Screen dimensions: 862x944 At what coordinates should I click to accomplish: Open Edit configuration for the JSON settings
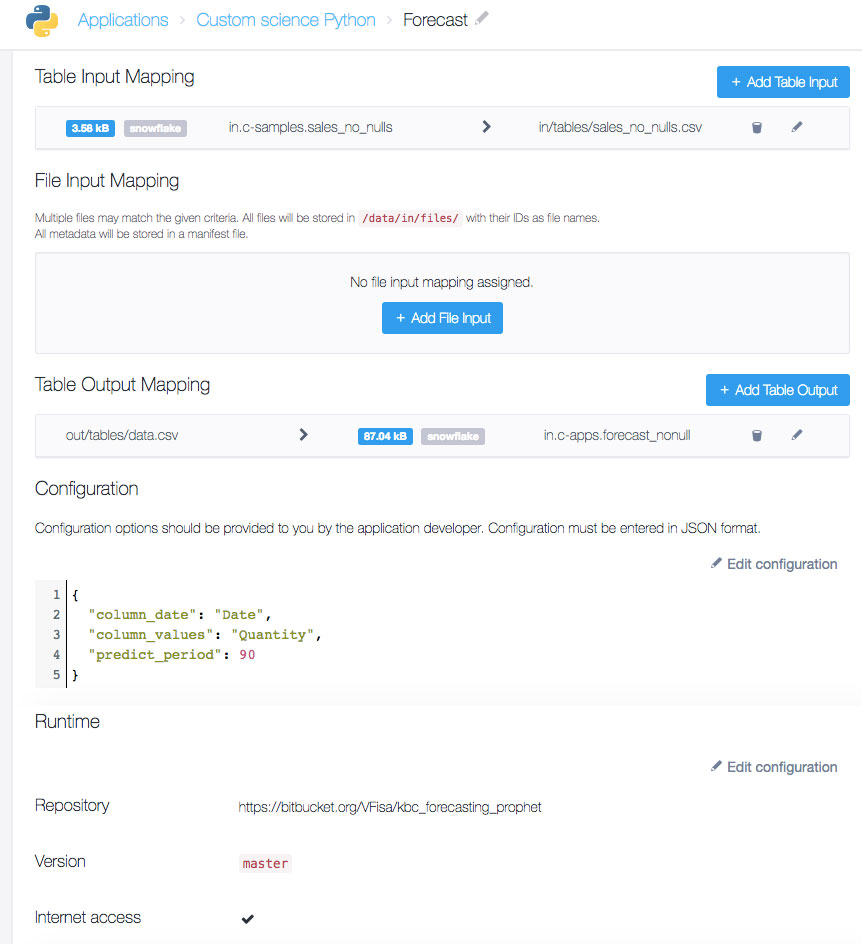point(774,563)
